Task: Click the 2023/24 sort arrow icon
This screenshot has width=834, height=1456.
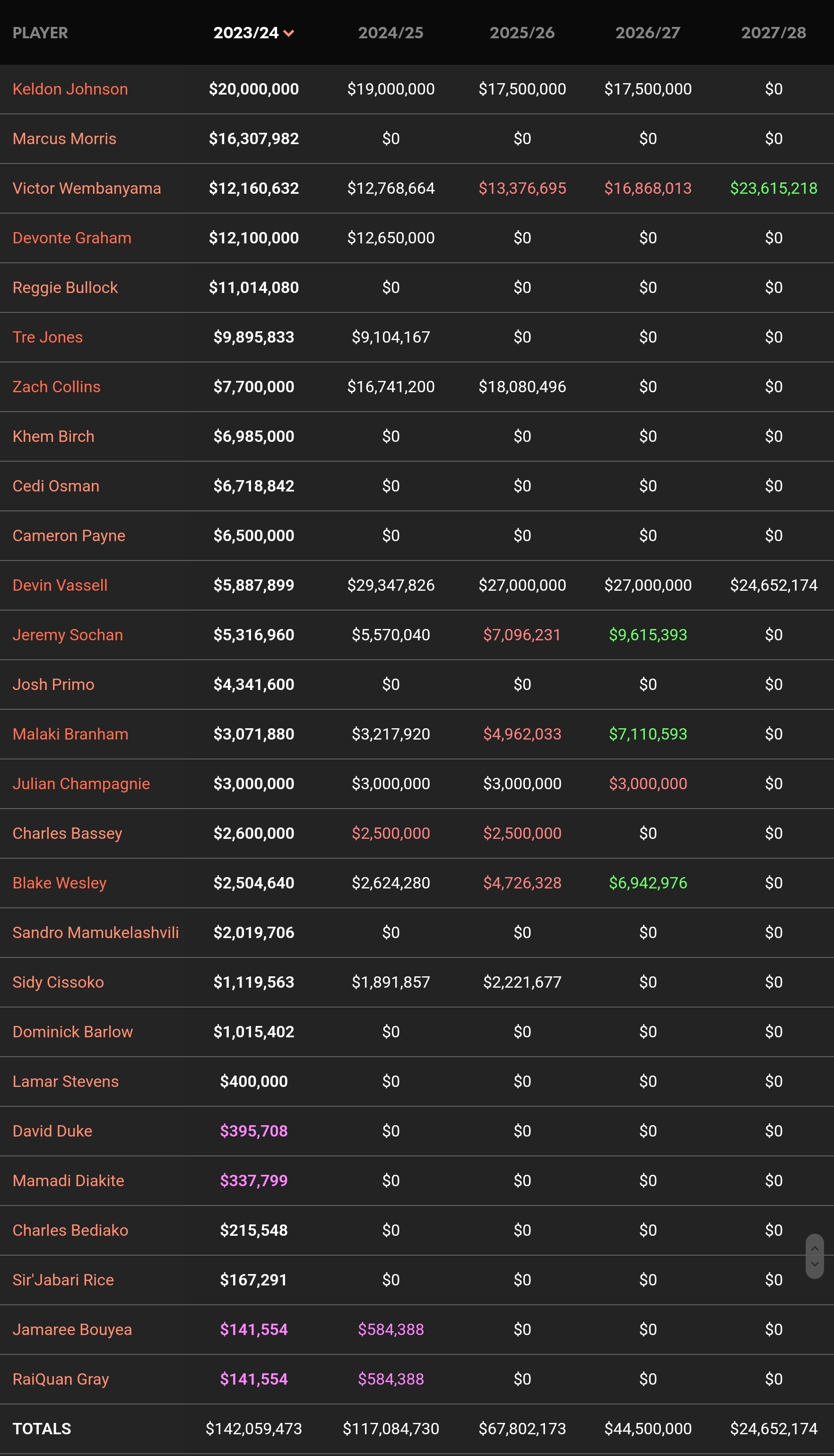Action: (x=289, y=33)
